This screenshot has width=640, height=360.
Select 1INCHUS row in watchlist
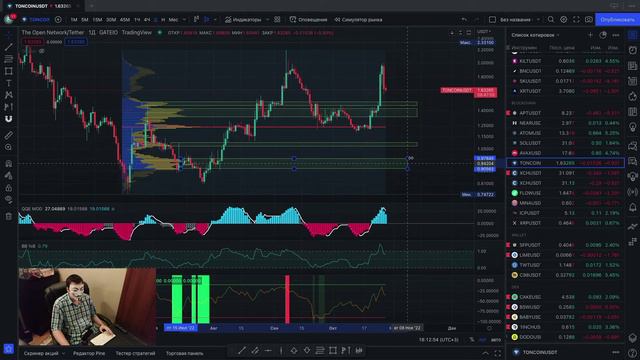point(565,327)
